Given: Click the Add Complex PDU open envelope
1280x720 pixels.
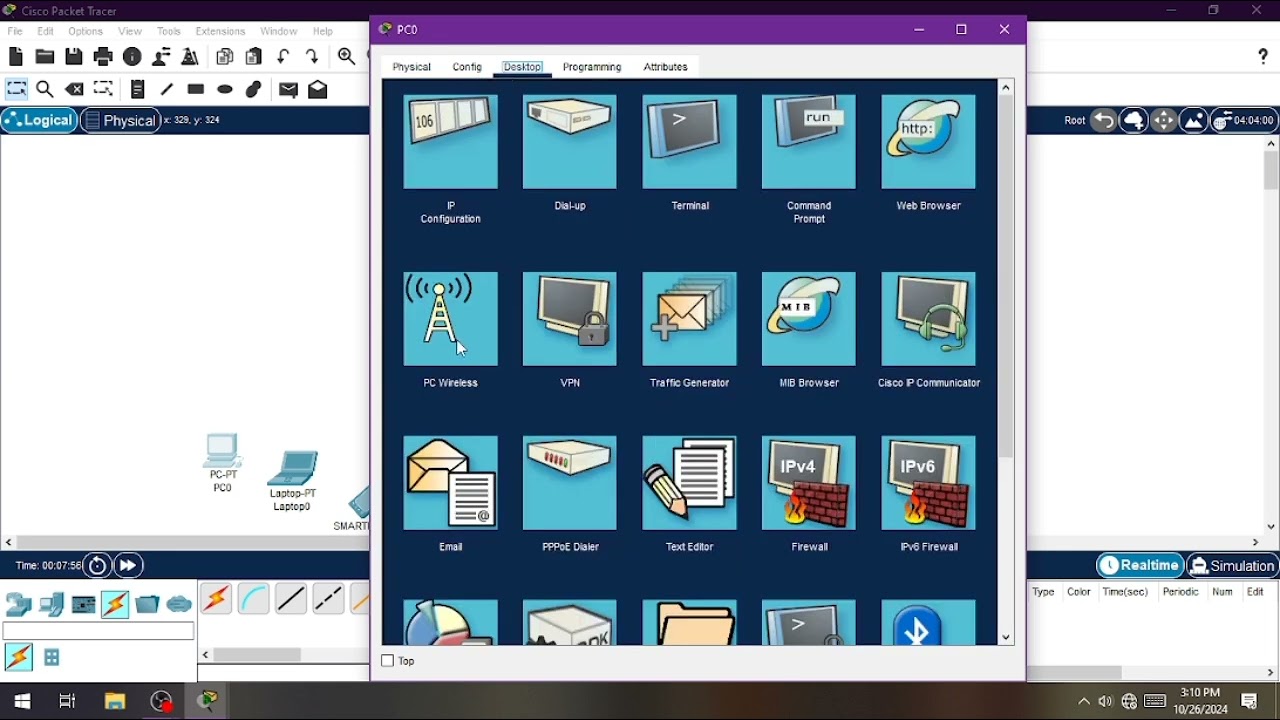Looking at the screenshot, I should click(318, 89).
